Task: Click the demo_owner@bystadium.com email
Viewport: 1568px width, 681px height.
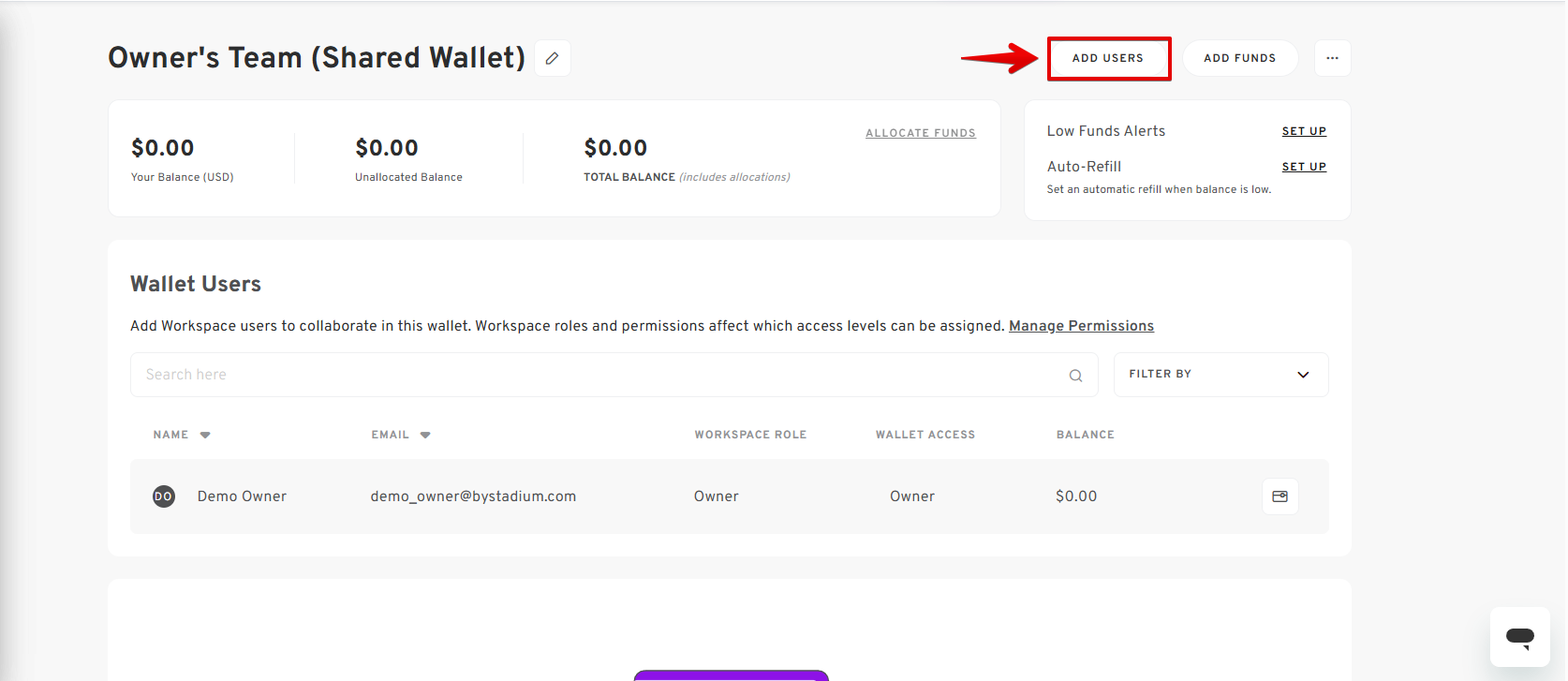Action: coord(473,496)
